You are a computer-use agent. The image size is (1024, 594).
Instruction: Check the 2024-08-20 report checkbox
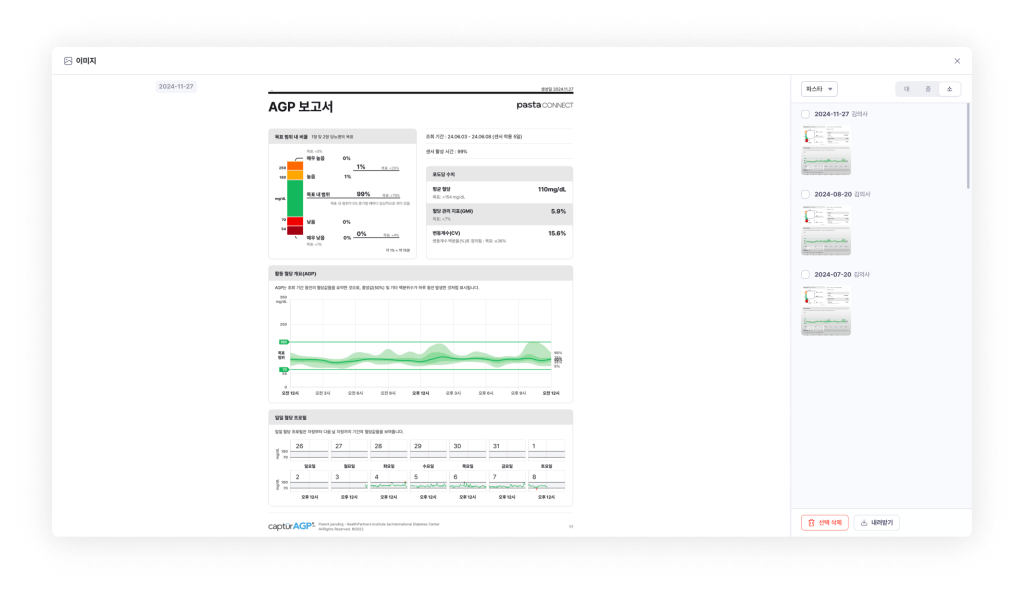(x=806, y=194)
